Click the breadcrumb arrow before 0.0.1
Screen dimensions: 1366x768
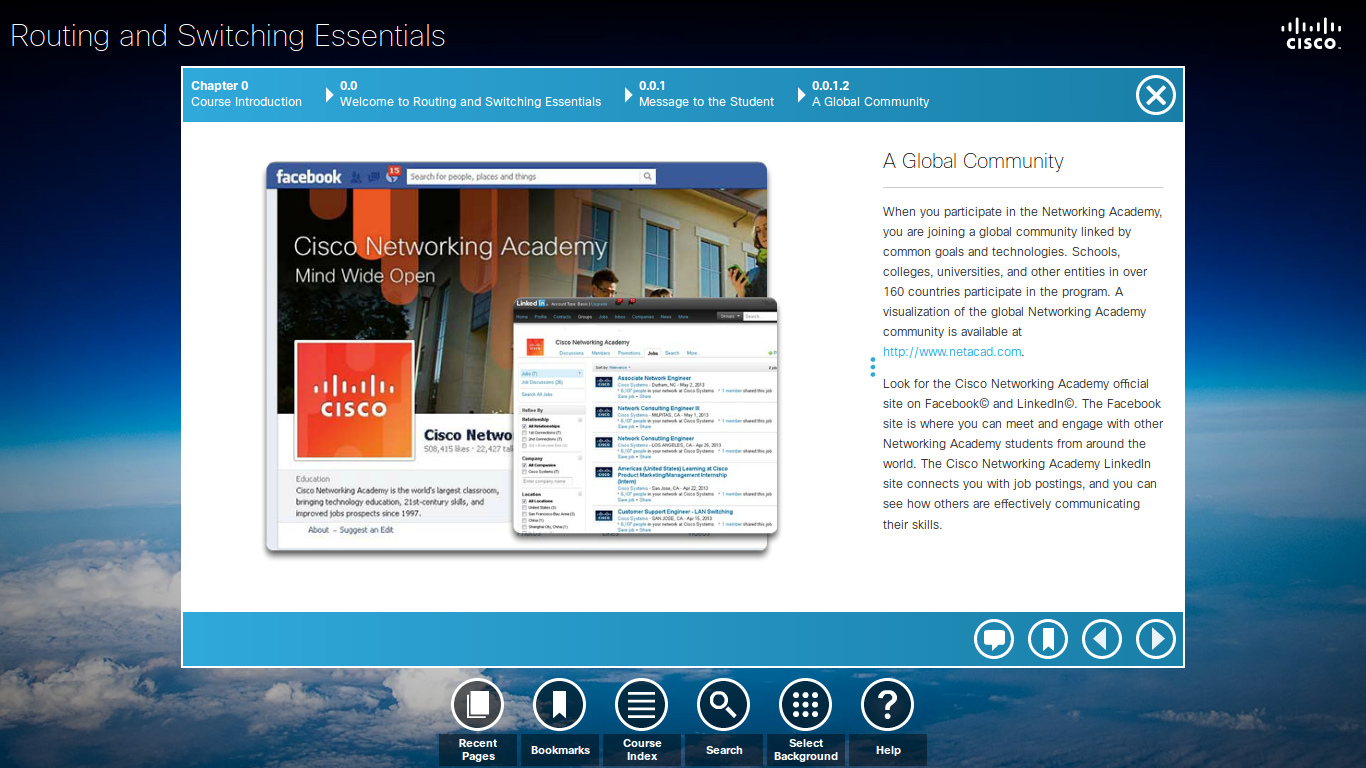pos(629,95)
